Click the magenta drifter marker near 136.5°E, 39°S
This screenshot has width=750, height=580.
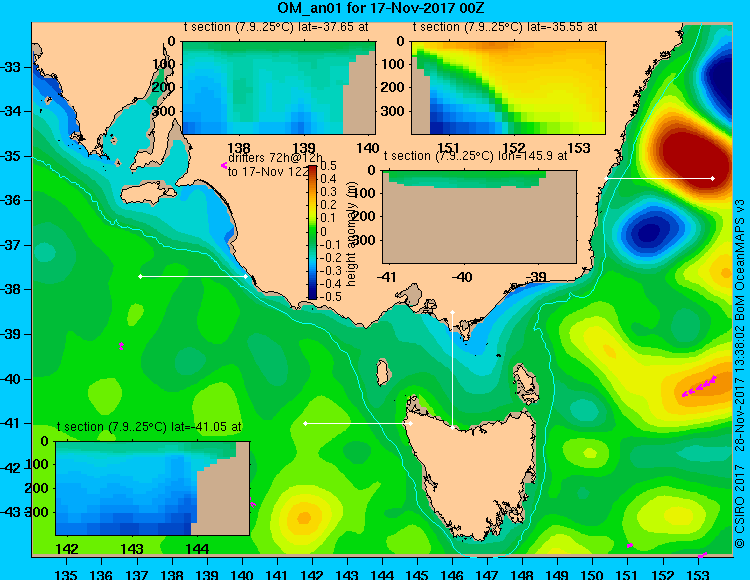(121, 346)
